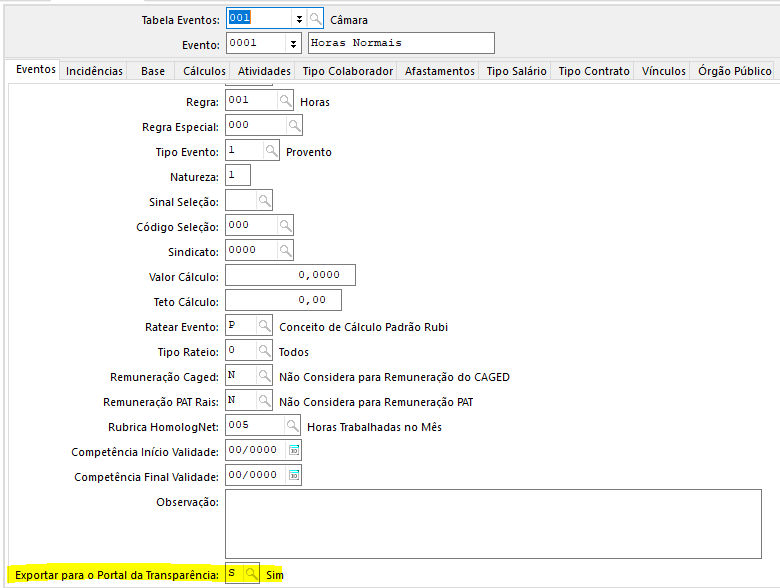Viewport: 780px width, 588px height.
Task: Click the Tabela Eventos code field
Action: click(x=259, y=19)
